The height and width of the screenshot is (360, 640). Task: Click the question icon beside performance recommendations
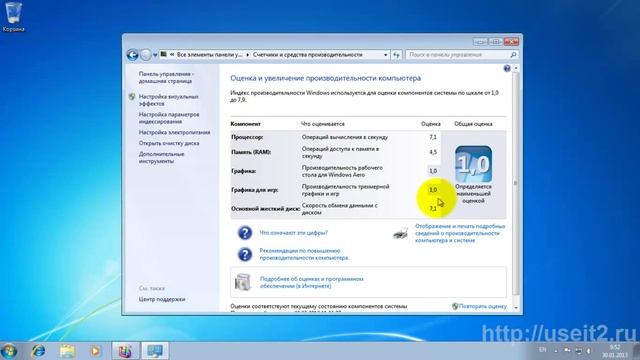coord(245,254)
